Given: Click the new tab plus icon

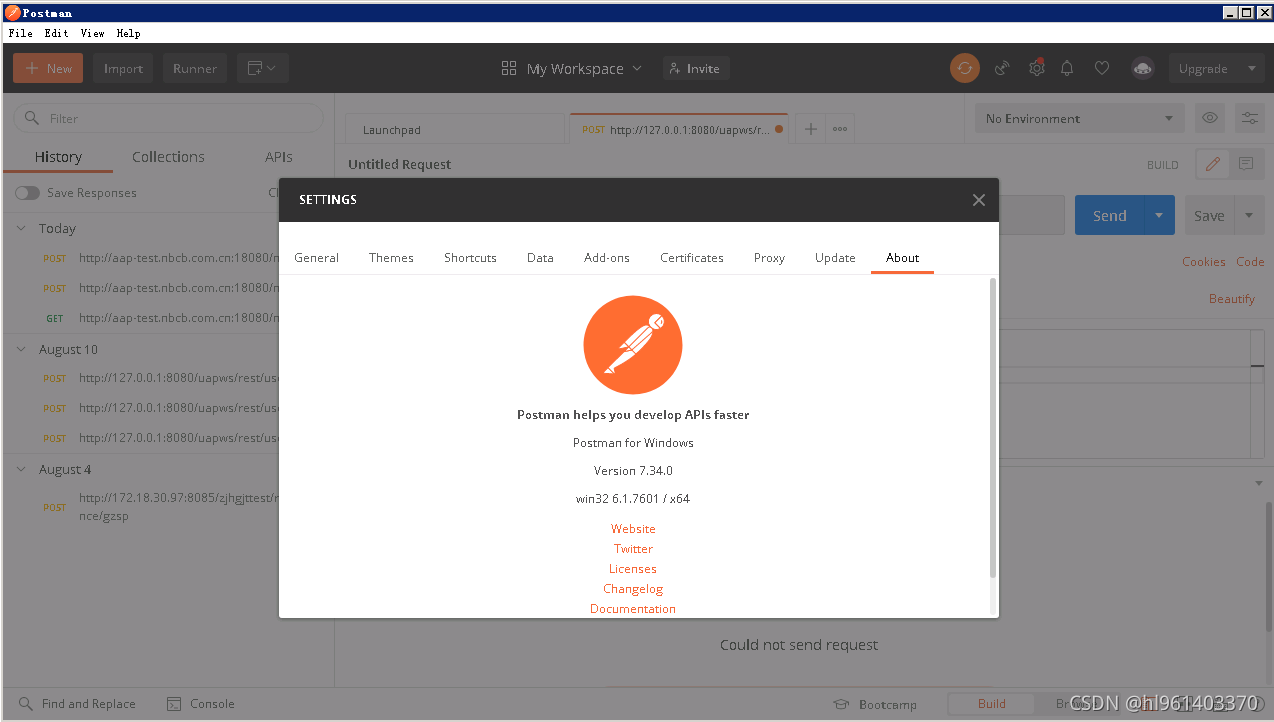Looking at the screenshot, I should [811, 129].
